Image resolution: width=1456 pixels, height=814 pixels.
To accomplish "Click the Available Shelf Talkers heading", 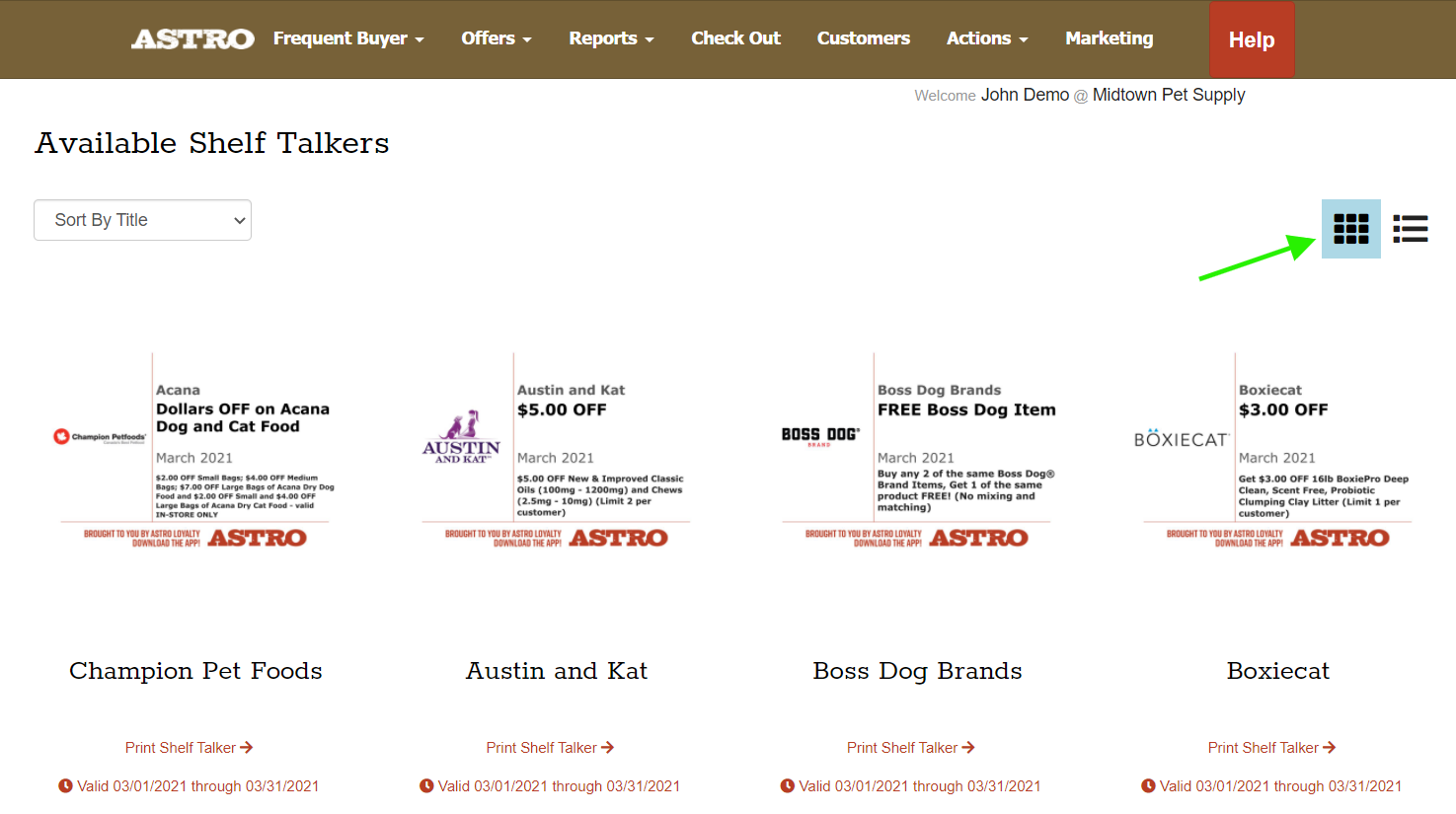I will [x=212, y=143].
